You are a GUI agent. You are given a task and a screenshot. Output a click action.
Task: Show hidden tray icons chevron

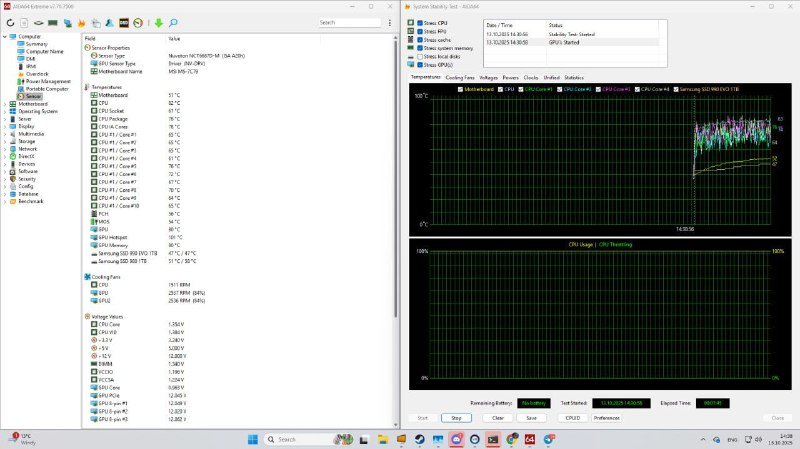[703, 439]
